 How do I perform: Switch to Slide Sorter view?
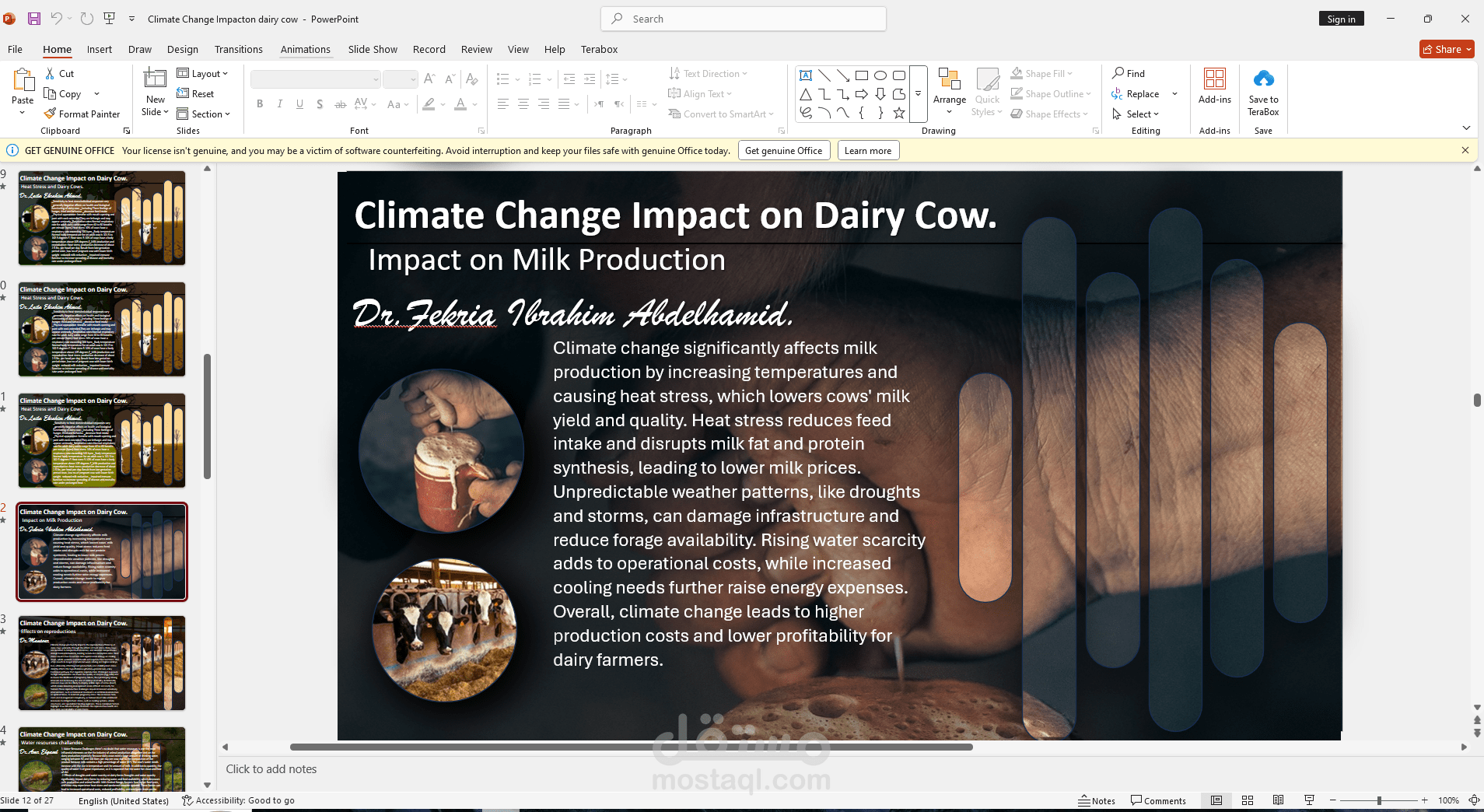pyautogui.click(x=1248, y=800)
